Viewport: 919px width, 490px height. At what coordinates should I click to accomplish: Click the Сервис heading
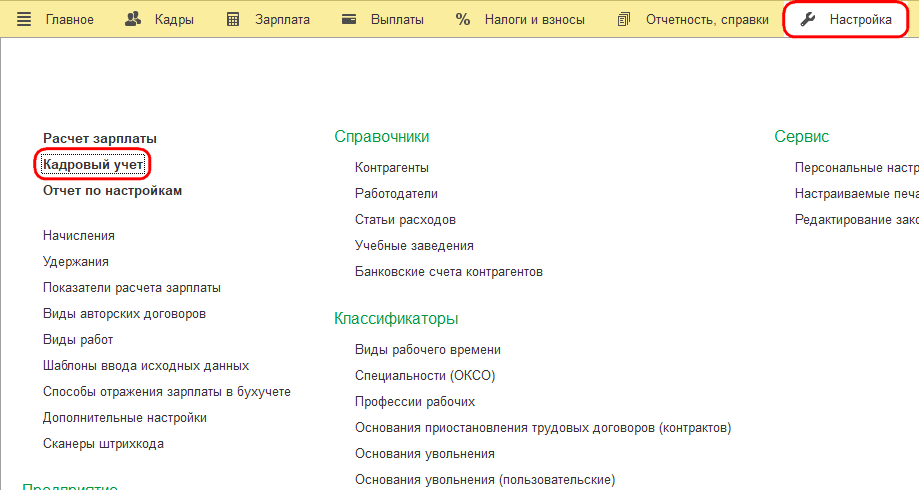tap(802, 137)
